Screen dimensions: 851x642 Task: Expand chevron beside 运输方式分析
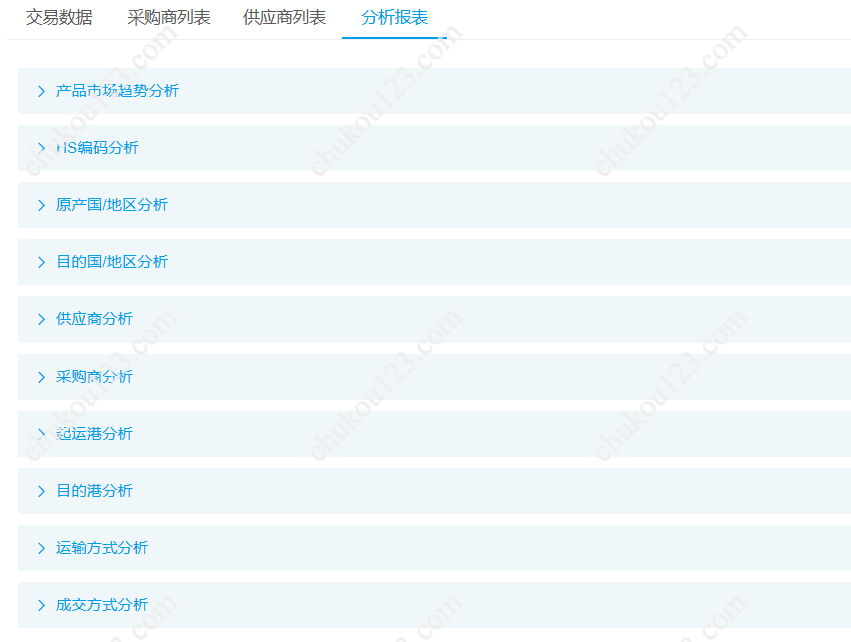click(41, 548)
